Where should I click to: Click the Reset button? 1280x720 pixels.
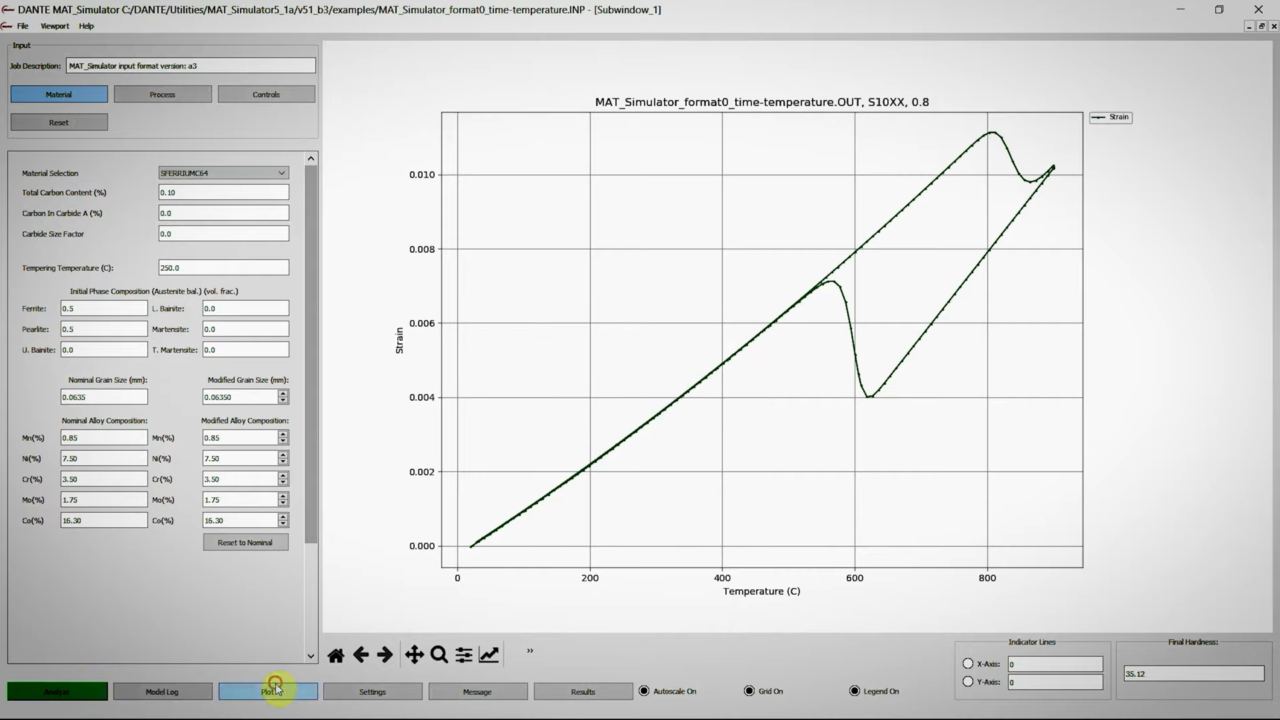(59, 122)
